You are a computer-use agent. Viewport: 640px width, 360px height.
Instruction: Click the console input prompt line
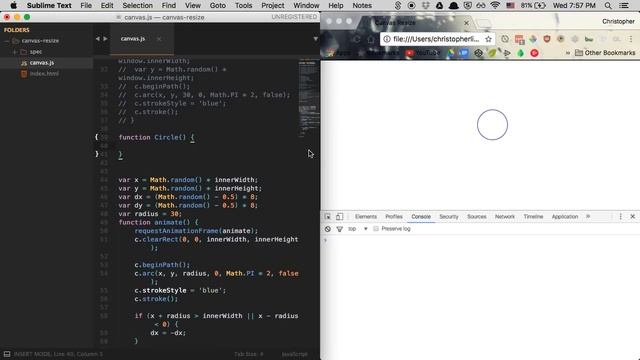click(480, 240)
